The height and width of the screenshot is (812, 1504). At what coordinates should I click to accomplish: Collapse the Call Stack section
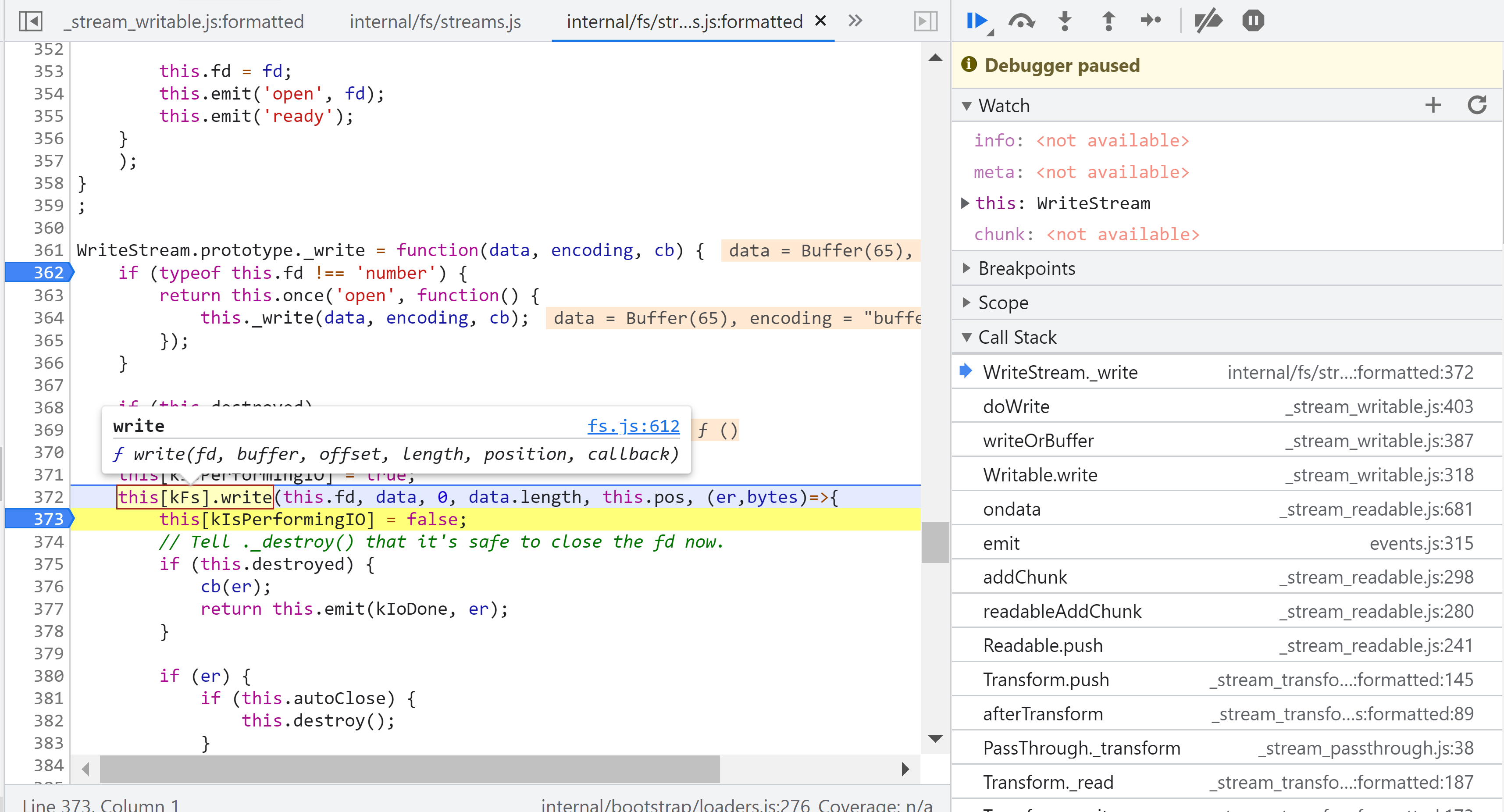tap(1016, 338)
